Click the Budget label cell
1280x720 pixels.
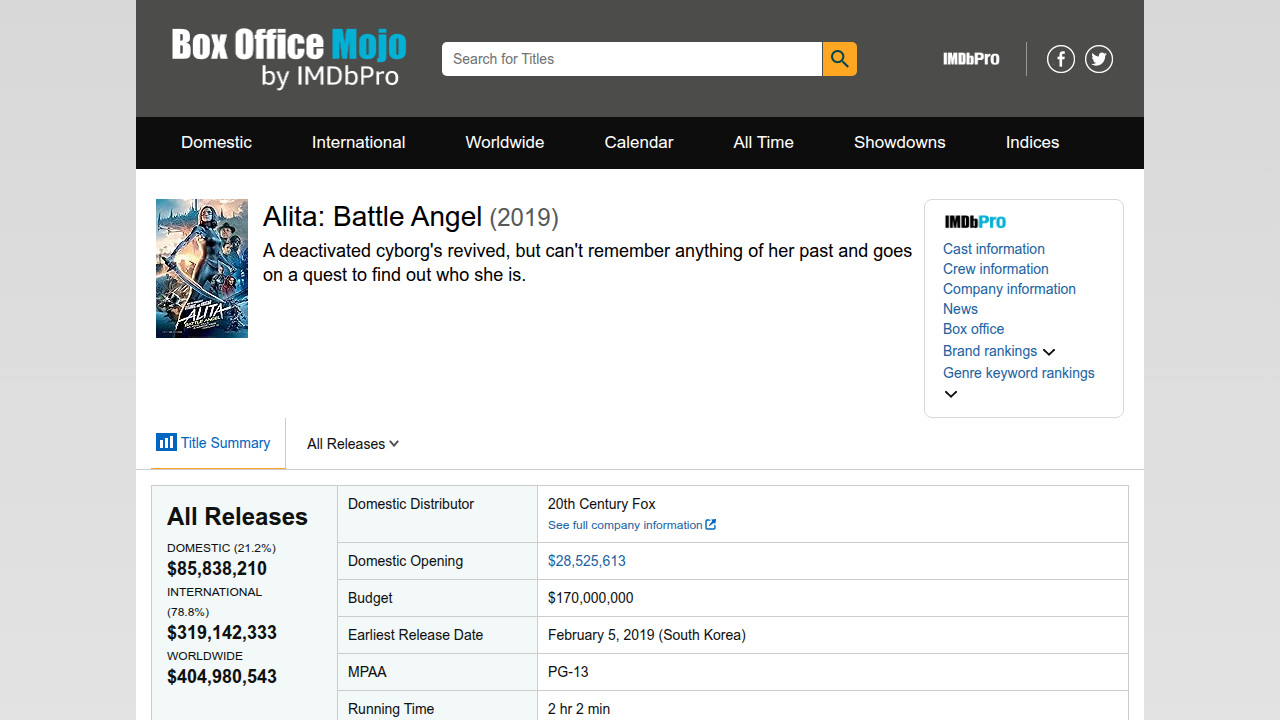[x=438, y=598]
